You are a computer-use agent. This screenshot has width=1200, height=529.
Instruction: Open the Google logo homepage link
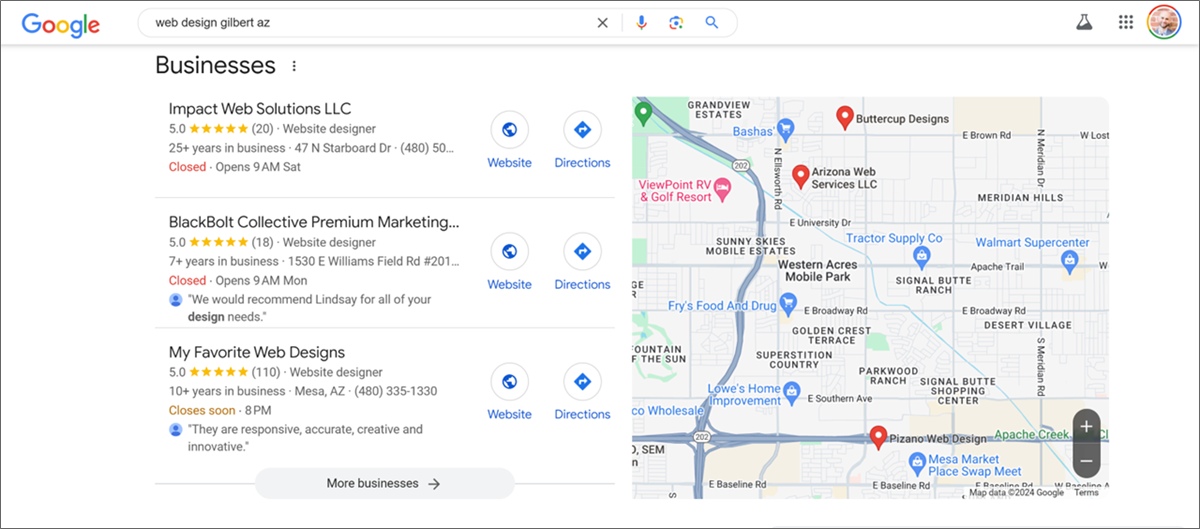(x=61, y=24)
